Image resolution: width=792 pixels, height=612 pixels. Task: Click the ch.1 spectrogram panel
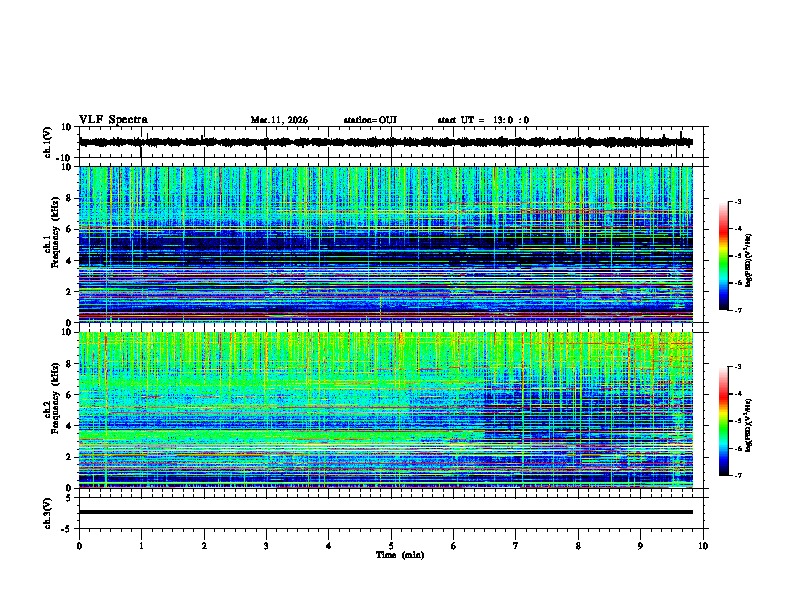[385, 244]
